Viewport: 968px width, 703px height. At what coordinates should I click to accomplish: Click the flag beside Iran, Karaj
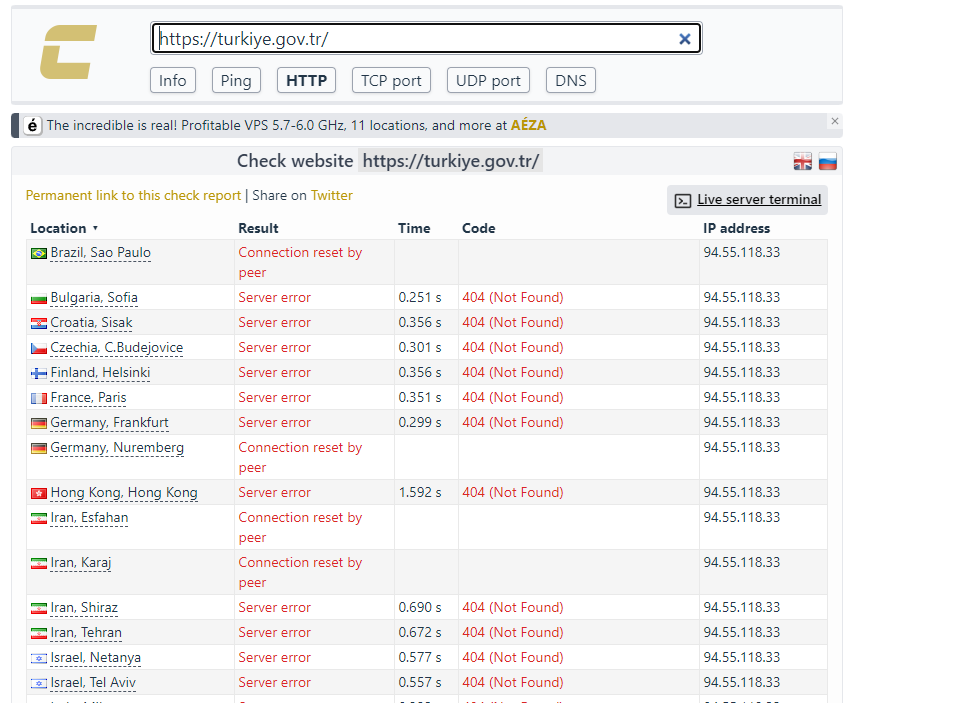(x=39, y=564)
